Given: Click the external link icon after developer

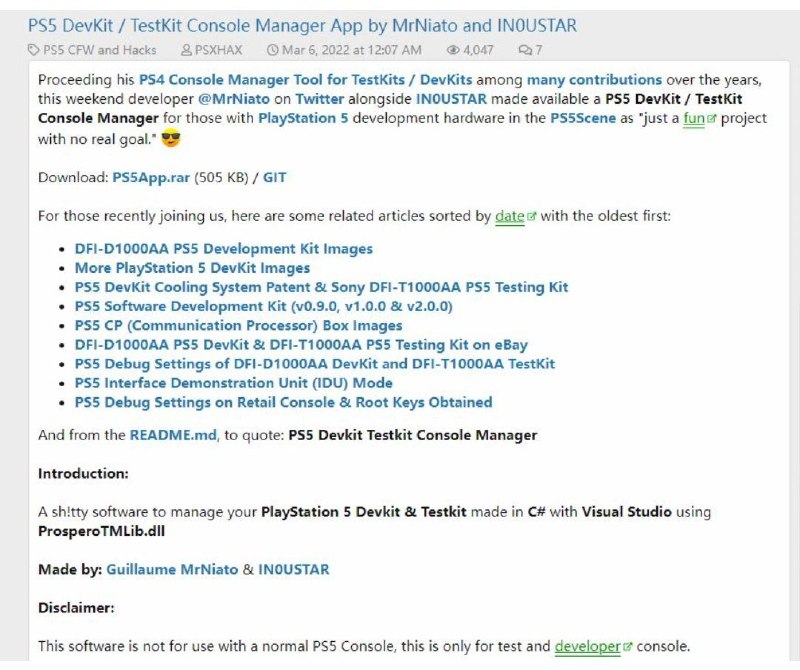Looking at the screenshot, I should 627,647.
